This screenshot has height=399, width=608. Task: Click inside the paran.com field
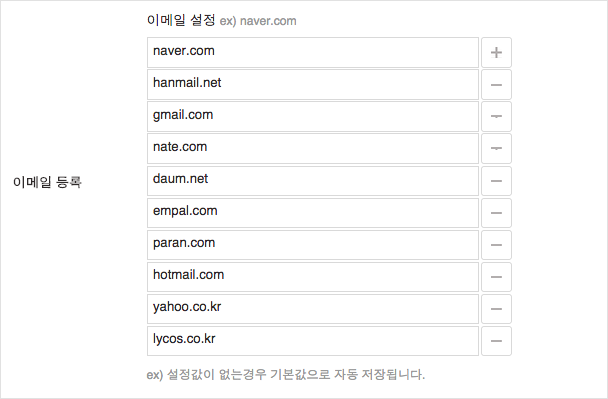tap(313, 245)
